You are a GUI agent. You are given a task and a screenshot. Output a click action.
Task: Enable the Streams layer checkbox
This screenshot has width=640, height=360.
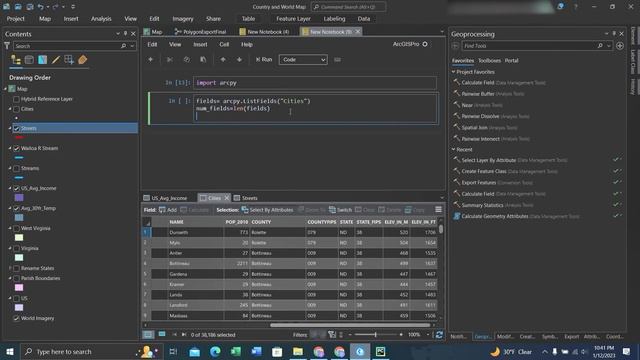pyautogui.click(x=16, y=169)
